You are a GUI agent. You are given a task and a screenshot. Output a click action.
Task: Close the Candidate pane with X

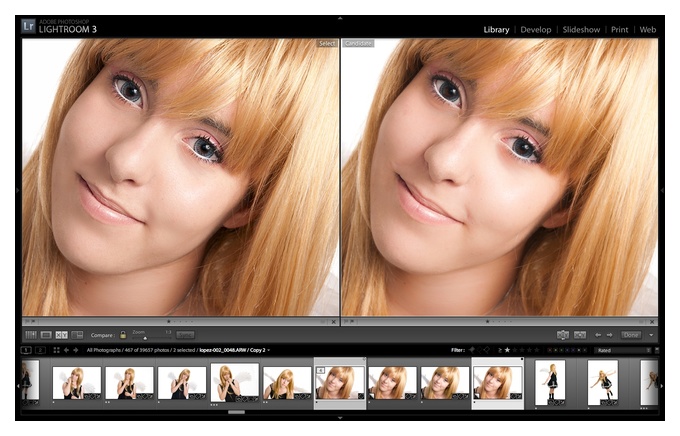(x=652, y=322)
